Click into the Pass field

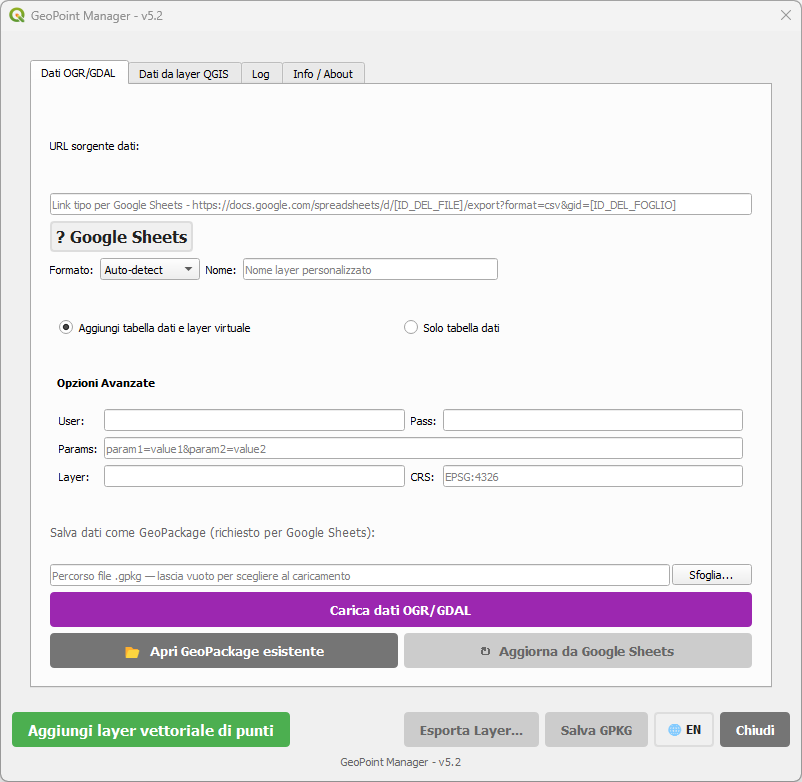(x=592, y=420)
